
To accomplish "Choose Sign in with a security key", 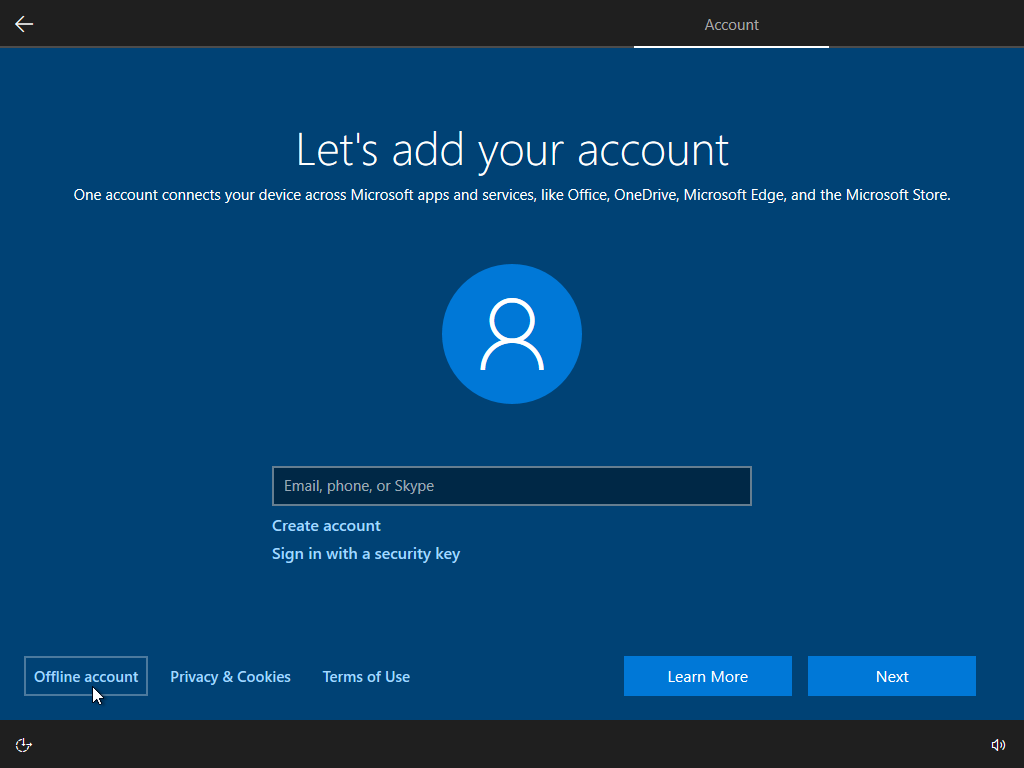I will [x=366, y=554].
